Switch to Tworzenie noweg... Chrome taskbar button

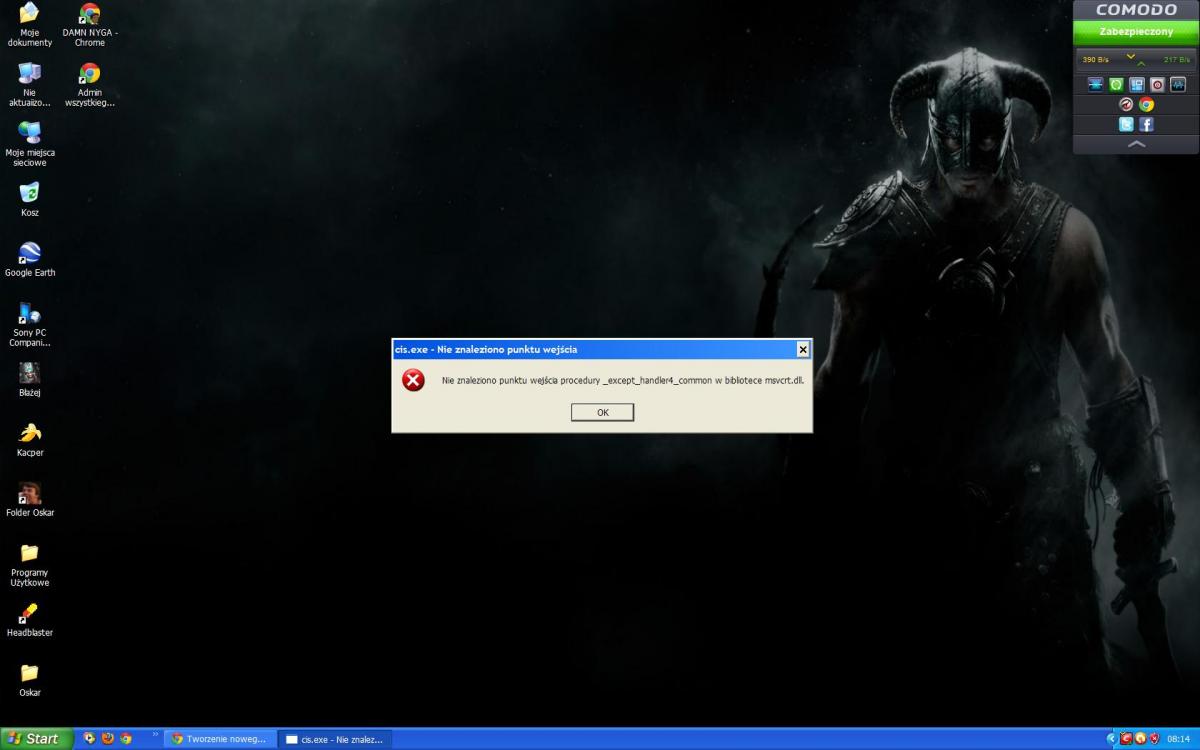(220, 739)
